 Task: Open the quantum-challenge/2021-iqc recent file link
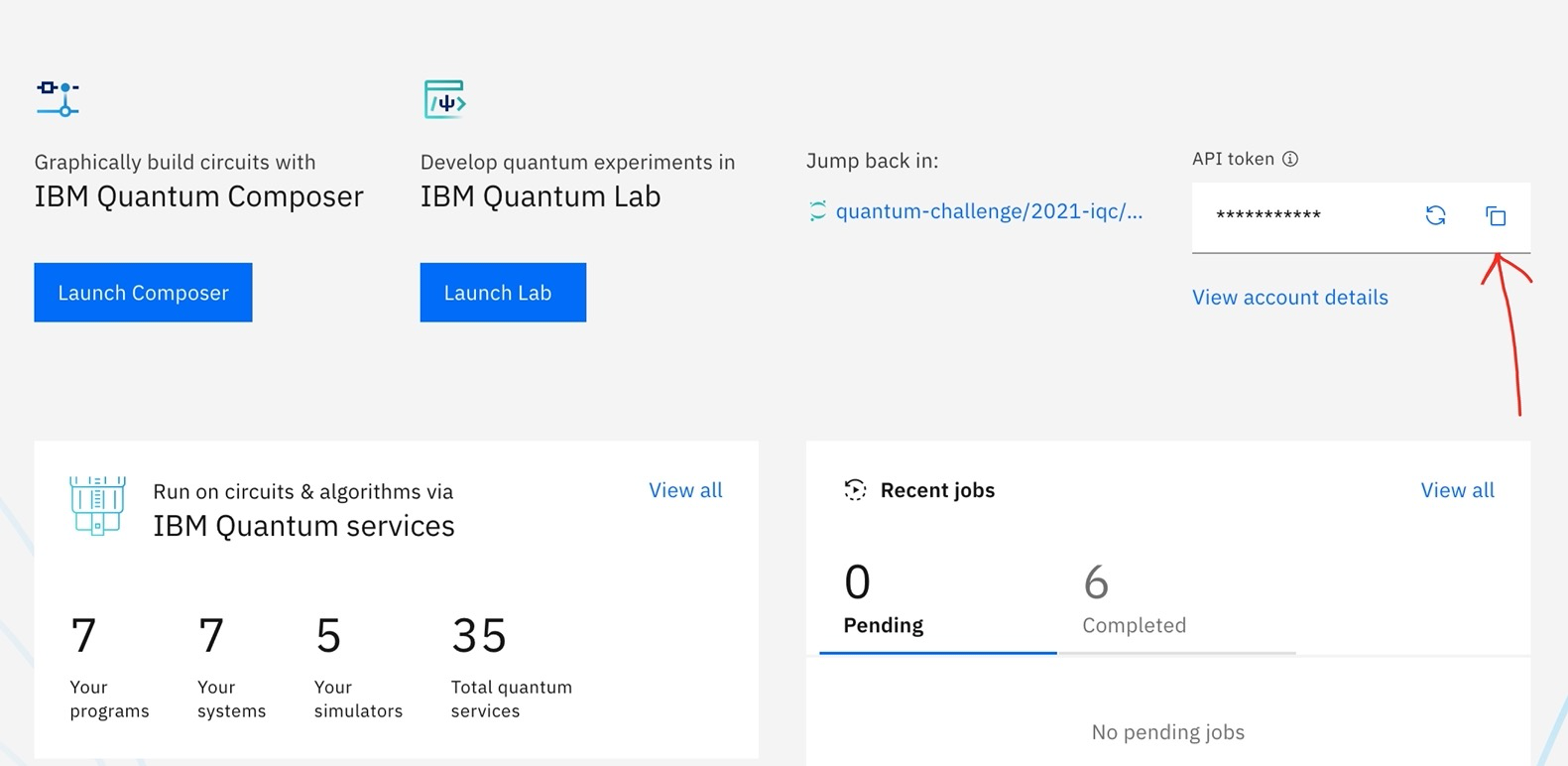(x=989, y=211)
